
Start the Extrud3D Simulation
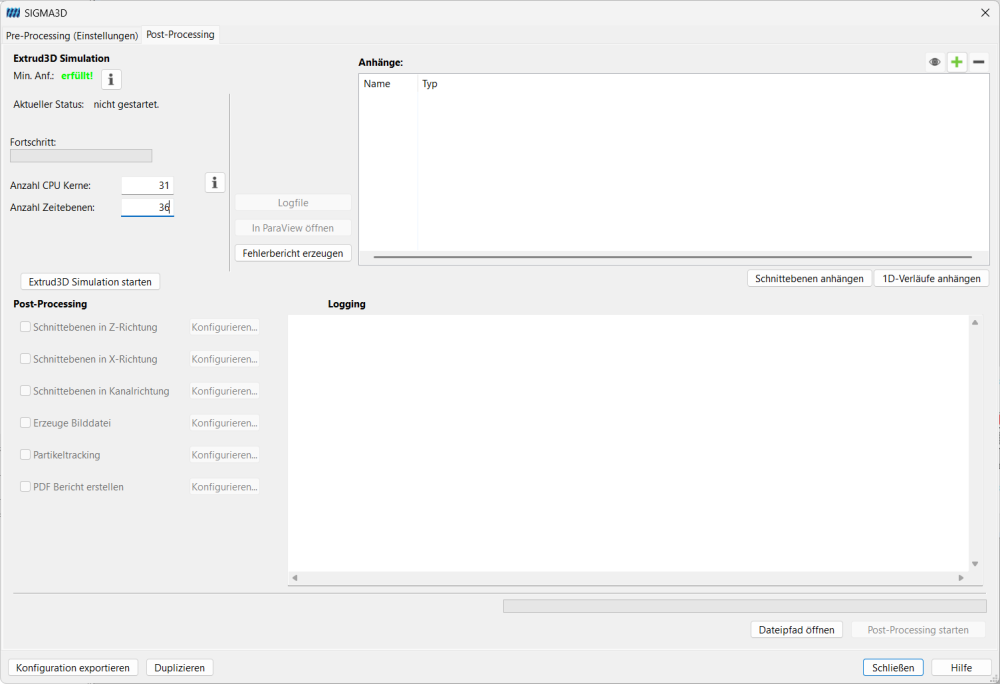[90, 282]
